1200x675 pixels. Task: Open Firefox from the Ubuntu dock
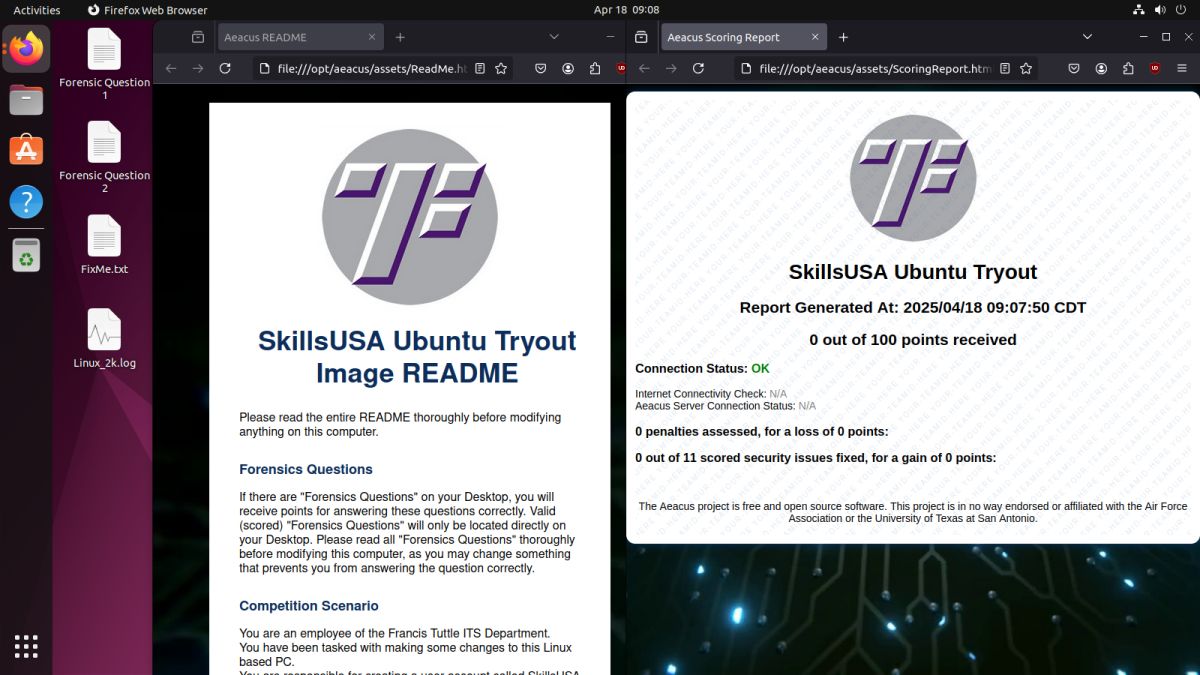26,48
